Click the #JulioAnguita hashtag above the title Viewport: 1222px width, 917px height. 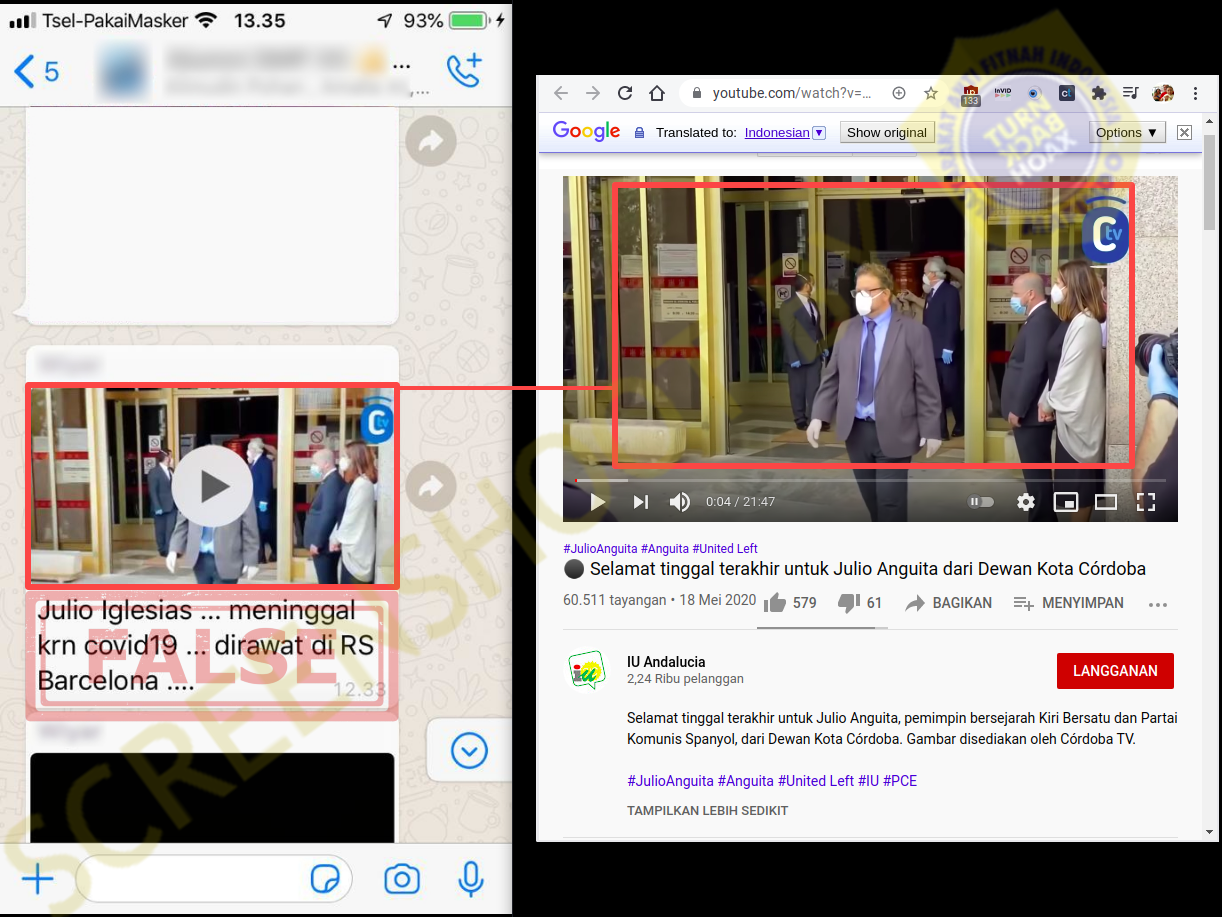pyautogui.click(x=600, y=548)
